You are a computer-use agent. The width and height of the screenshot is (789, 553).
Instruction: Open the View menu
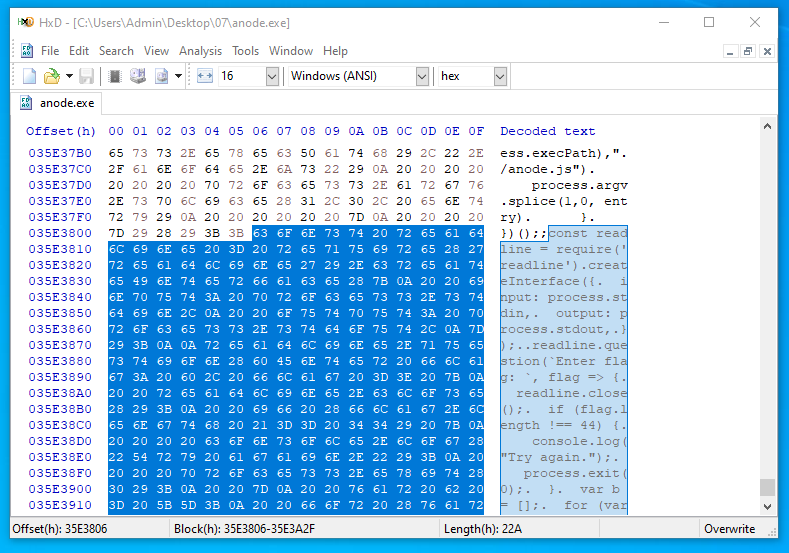(x=156, y=51)
